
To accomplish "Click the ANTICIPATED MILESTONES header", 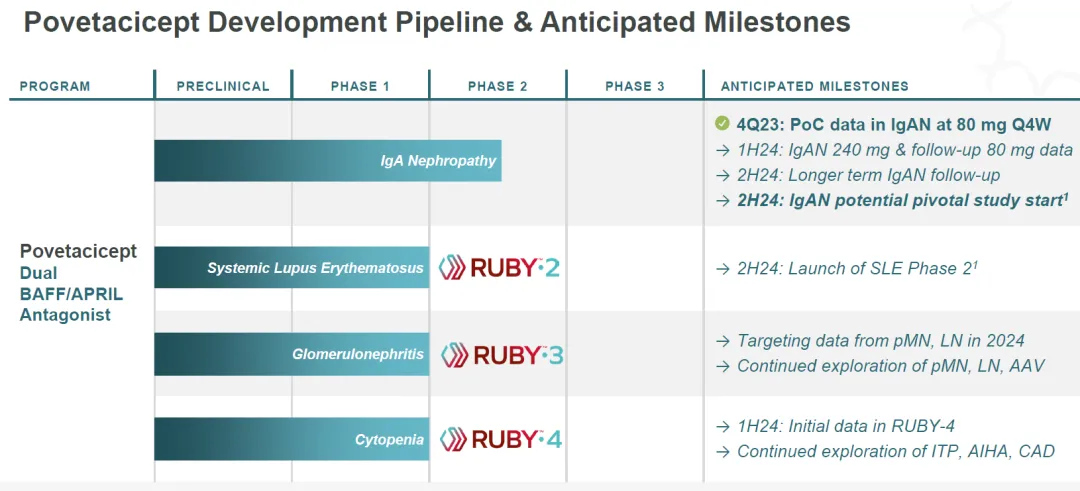I will pyautogui.click(x=815, y=86).
